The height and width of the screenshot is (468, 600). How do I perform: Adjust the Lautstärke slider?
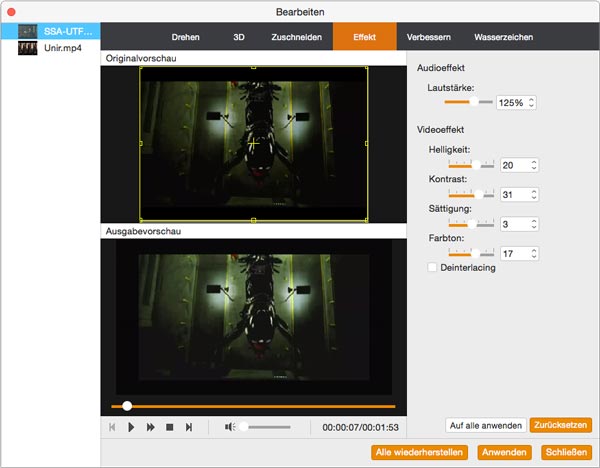click(x=468, y=102)
